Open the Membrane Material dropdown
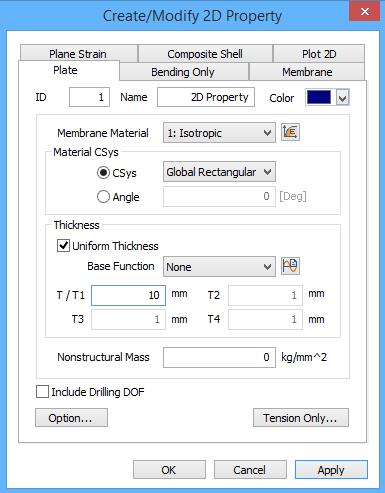This screenshot has height=493, width=385. [x=219, y=133]
